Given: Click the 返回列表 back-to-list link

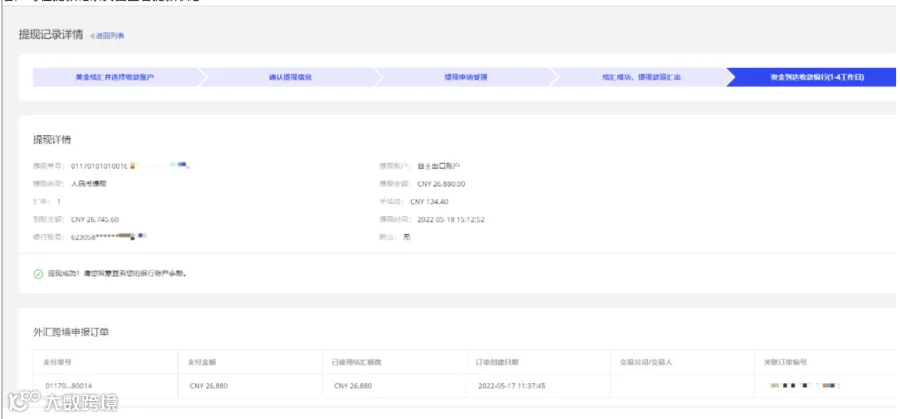Looking at the screenshot, I should pyautogui.click(x=107, y=36).
